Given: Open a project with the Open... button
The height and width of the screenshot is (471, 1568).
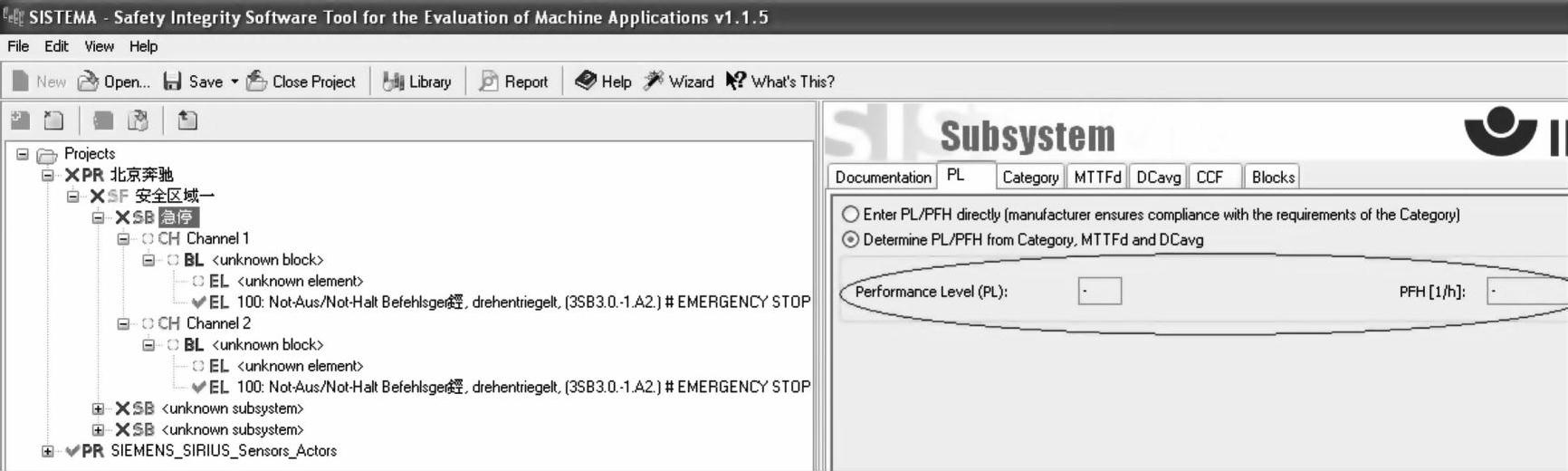Looking at the screenshot, I should pyautogui.click(x=114, y=82).
